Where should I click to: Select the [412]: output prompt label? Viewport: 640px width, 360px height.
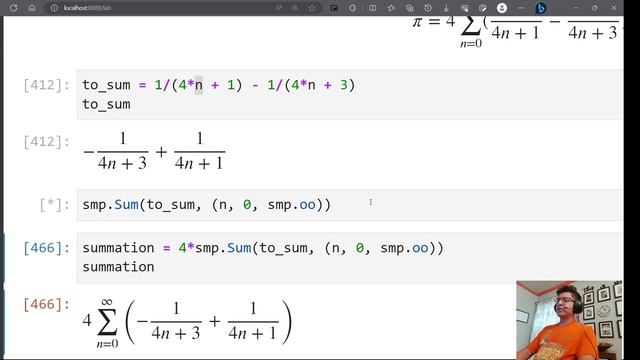(x=47, y=142)
